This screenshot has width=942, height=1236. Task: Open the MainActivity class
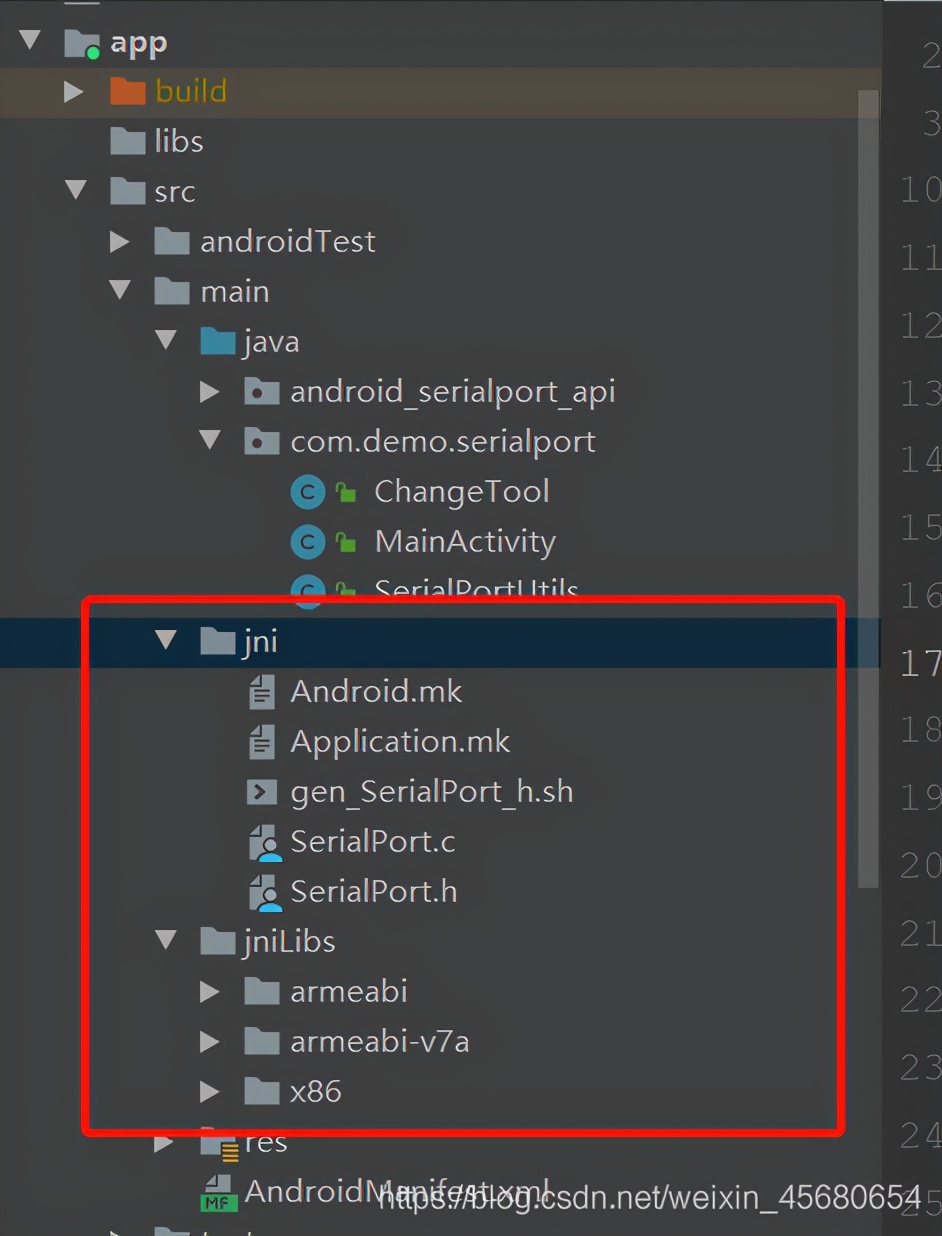coord(465,542)
